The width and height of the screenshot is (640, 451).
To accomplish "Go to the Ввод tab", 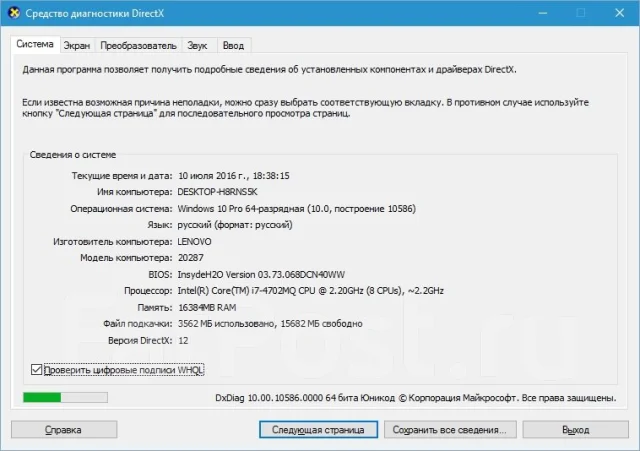I will point(233,46).
